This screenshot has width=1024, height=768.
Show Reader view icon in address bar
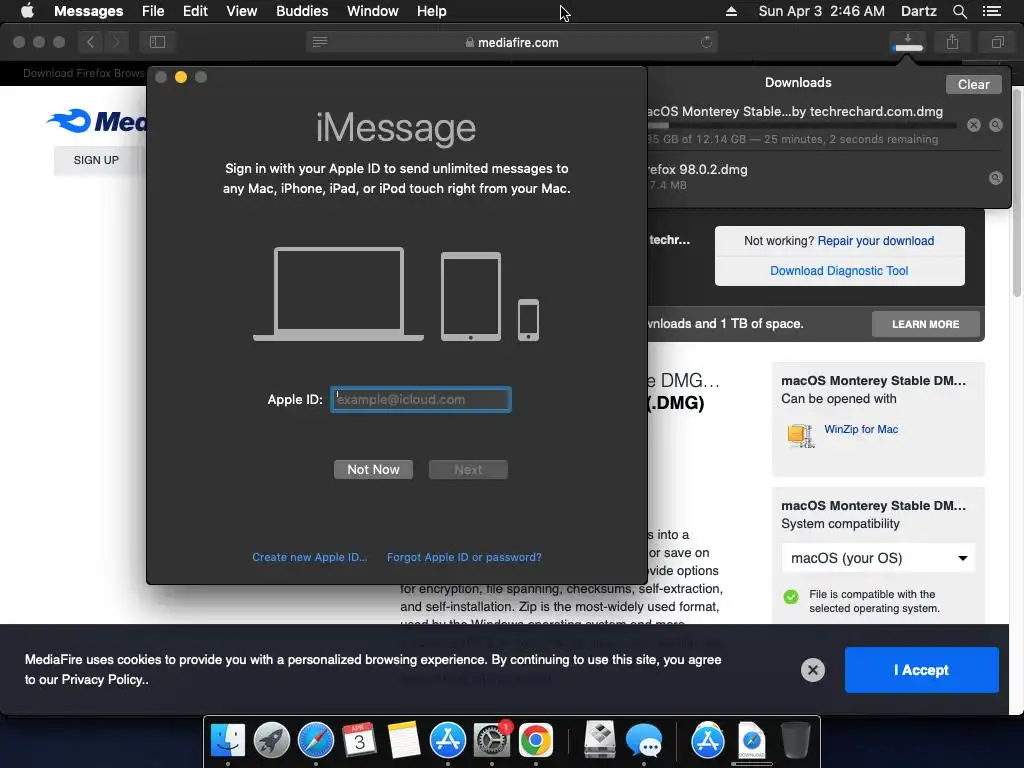coord(320,42)
